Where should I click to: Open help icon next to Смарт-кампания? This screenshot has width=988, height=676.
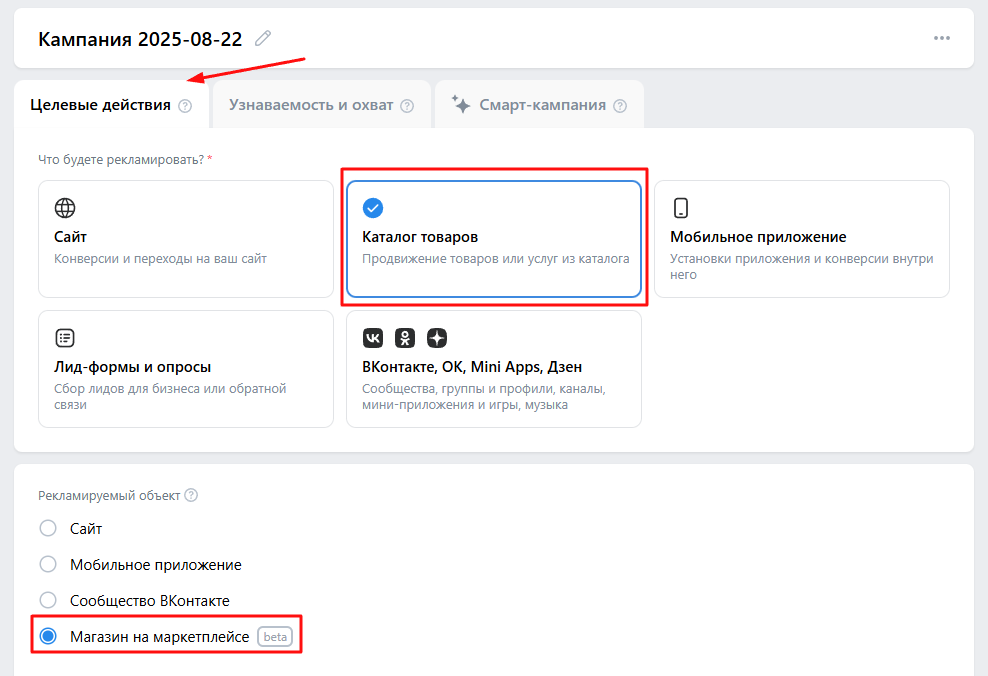[x=620, y=106]
